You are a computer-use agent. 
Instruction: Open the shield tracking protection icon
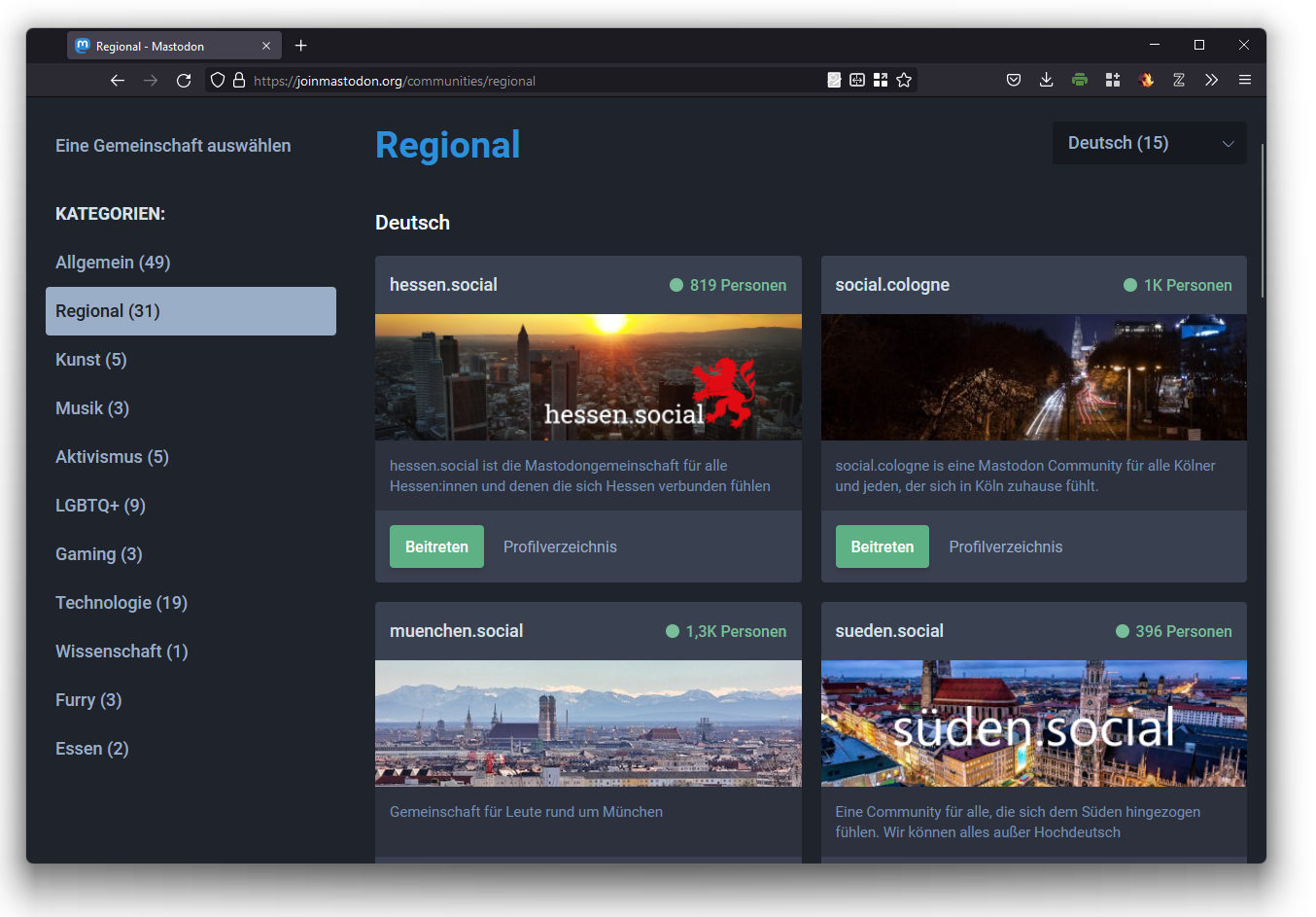tap(218, 81)
